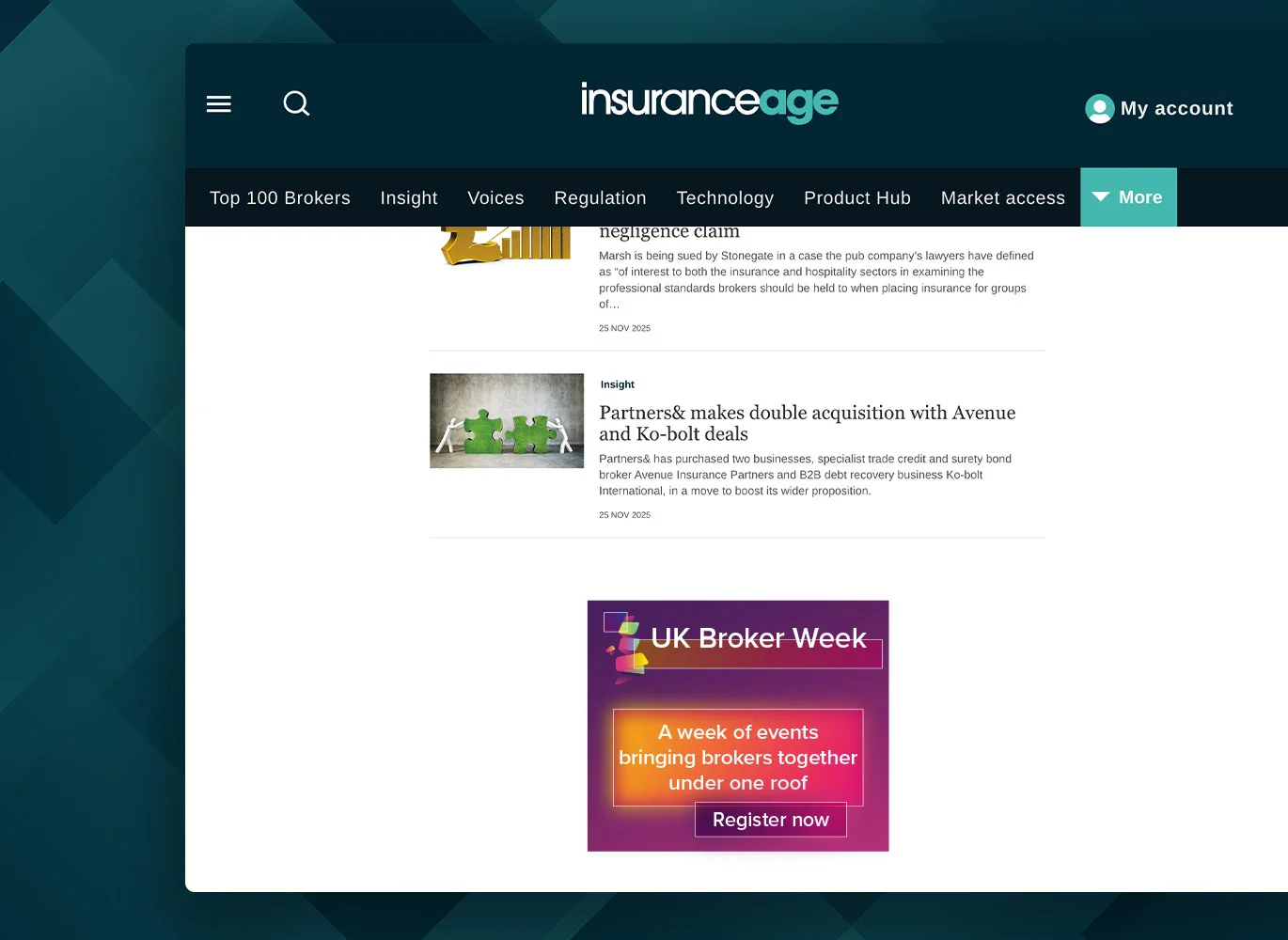The image size is (1288, 940).
Task: Select Insight in the navigation bar
Action: click(x=409, y=198)
